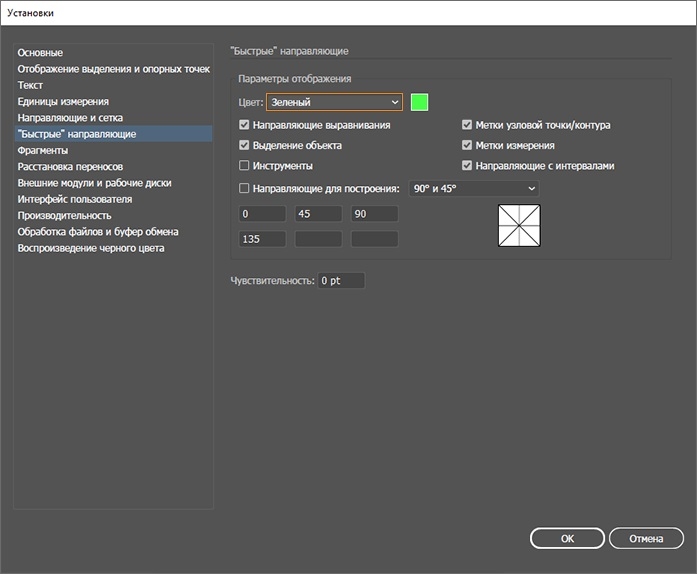The image size is (697, 574).
Task: Click the Чувствительность input field
Action: pyautogui.click(x=341, y=281)
